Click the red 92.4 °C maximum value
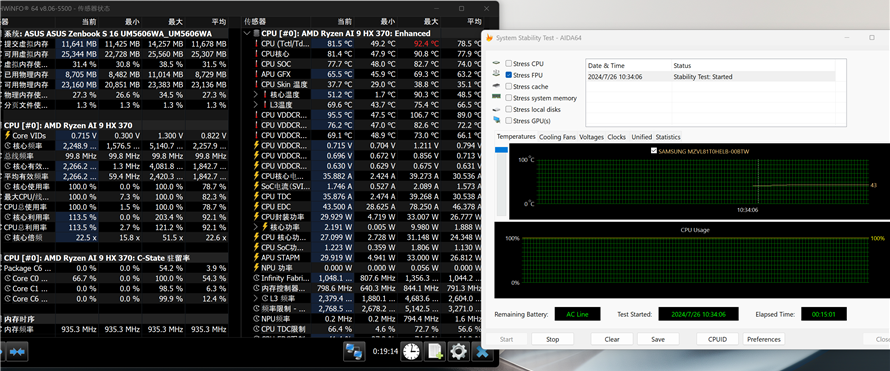The height and width of the screenshot is (371, 890). click(426, 44)
